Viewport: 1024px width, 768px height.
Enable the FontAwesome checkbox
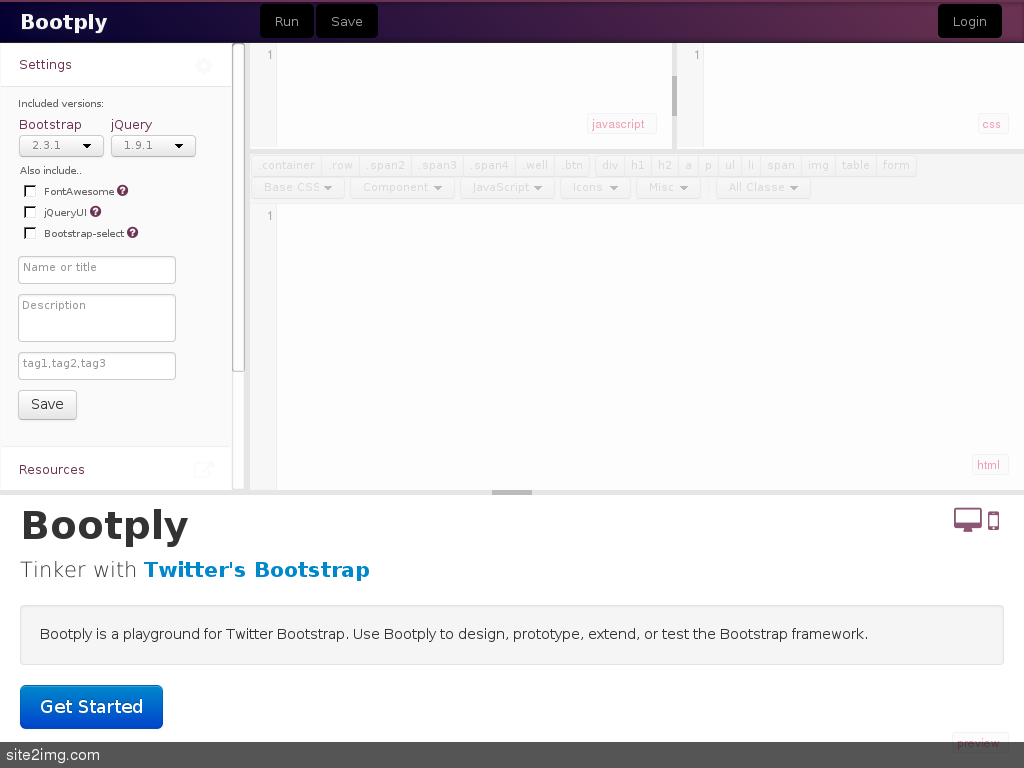[x=30, y=191]
